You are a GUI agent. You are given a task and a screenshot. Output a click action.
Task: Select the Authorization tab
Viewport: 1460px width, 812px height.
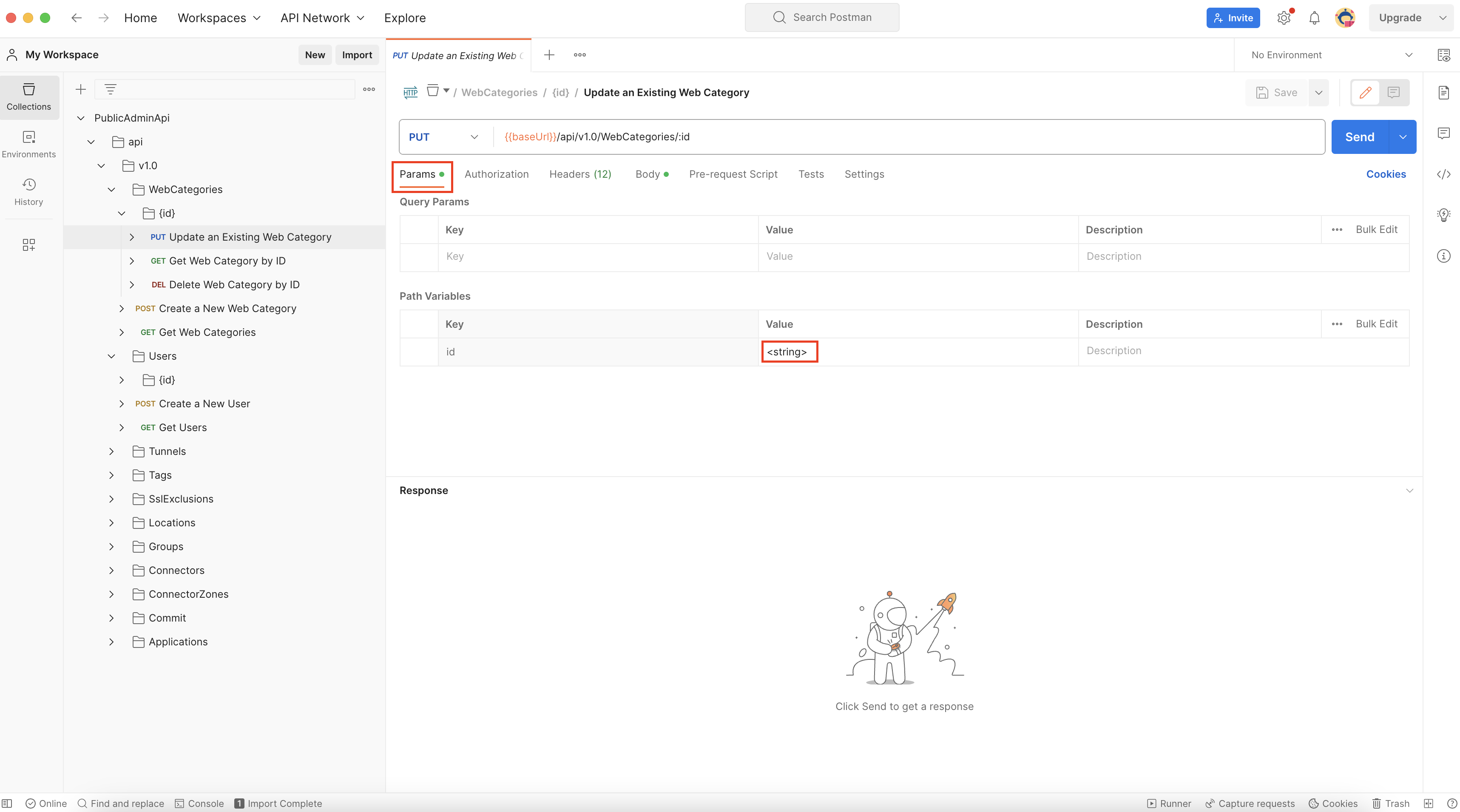click(x=497, y=174)
